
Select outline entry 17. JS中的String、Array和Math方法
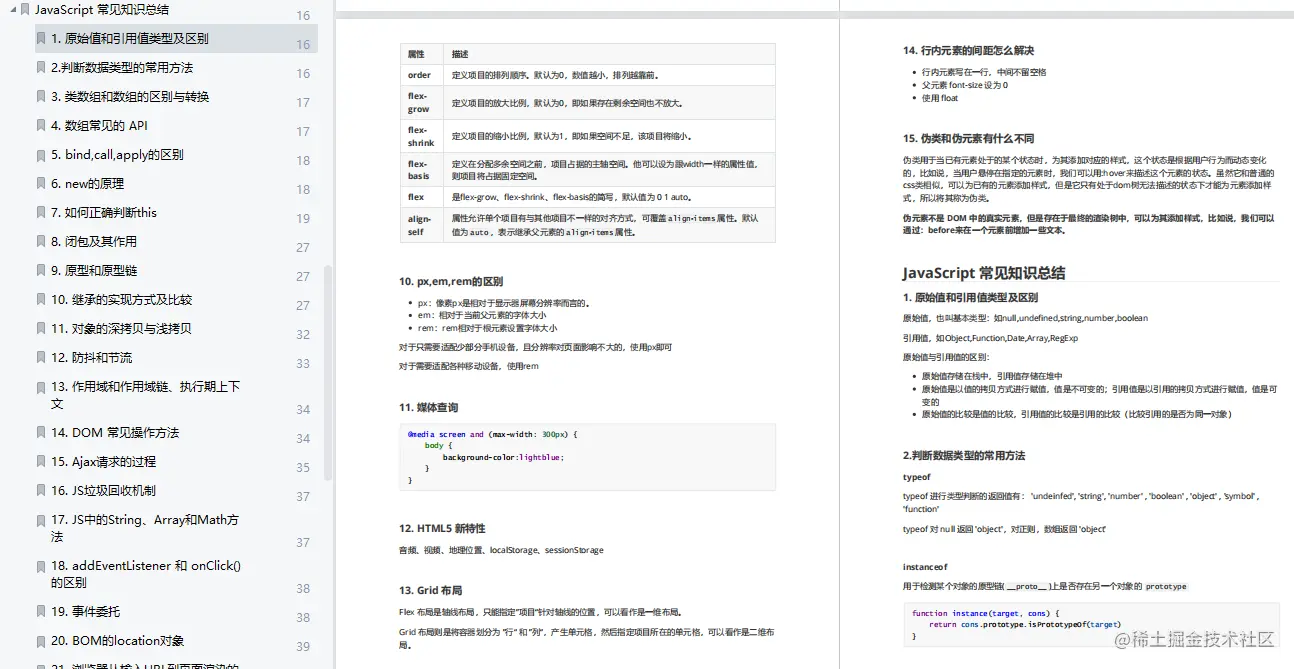click(x=145, y=528)
